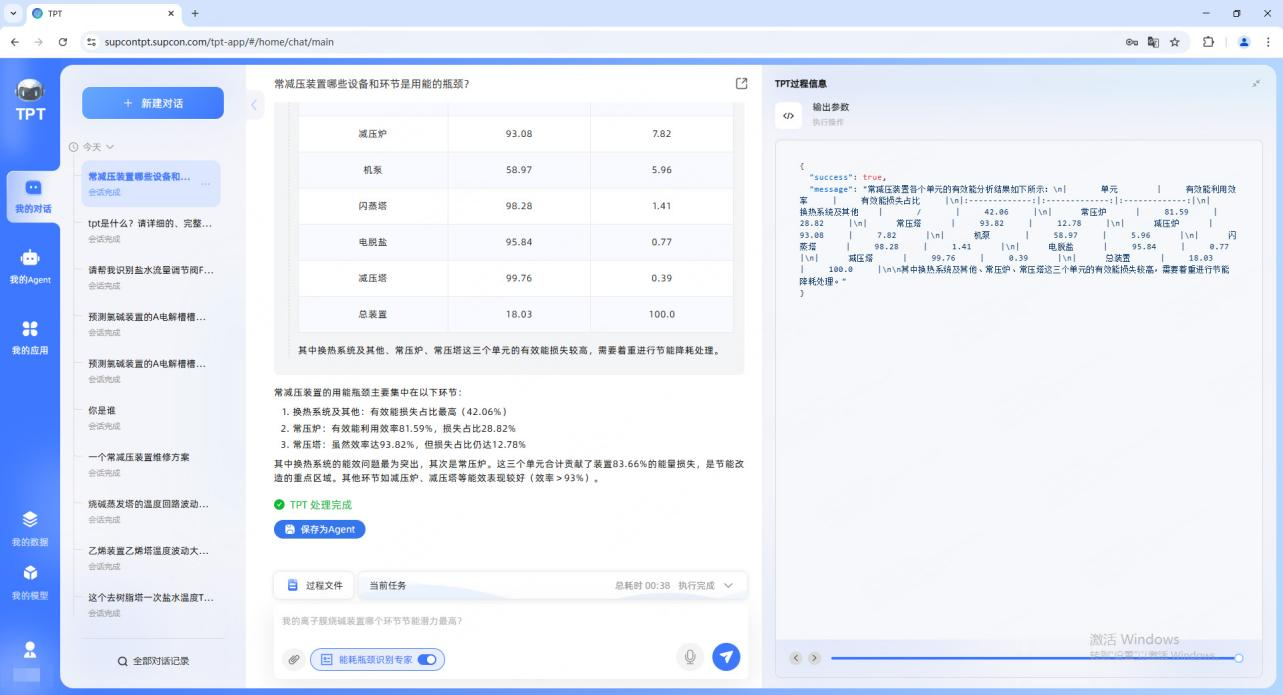Click the browser reload button
The height and width of the screenshot is (695, 1283).
point(63,42)
